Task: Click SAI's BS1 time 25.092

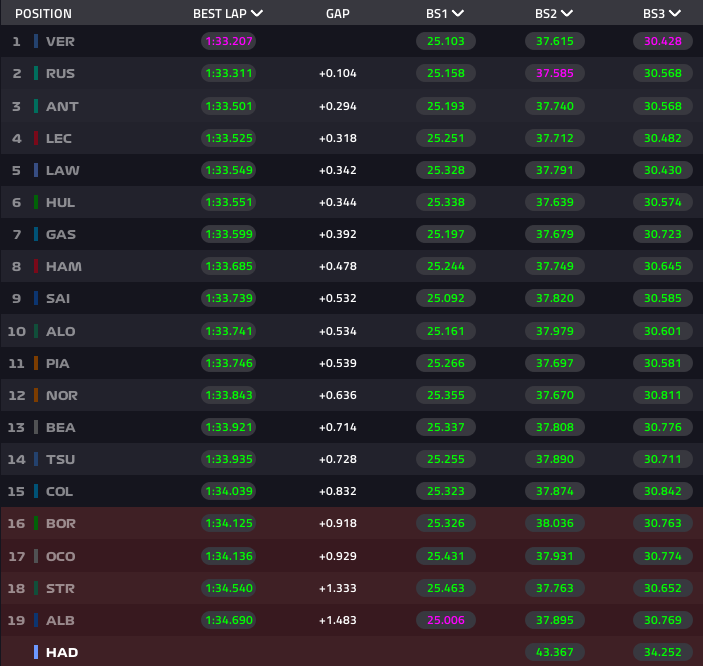Action: click(x=445, y=298)
